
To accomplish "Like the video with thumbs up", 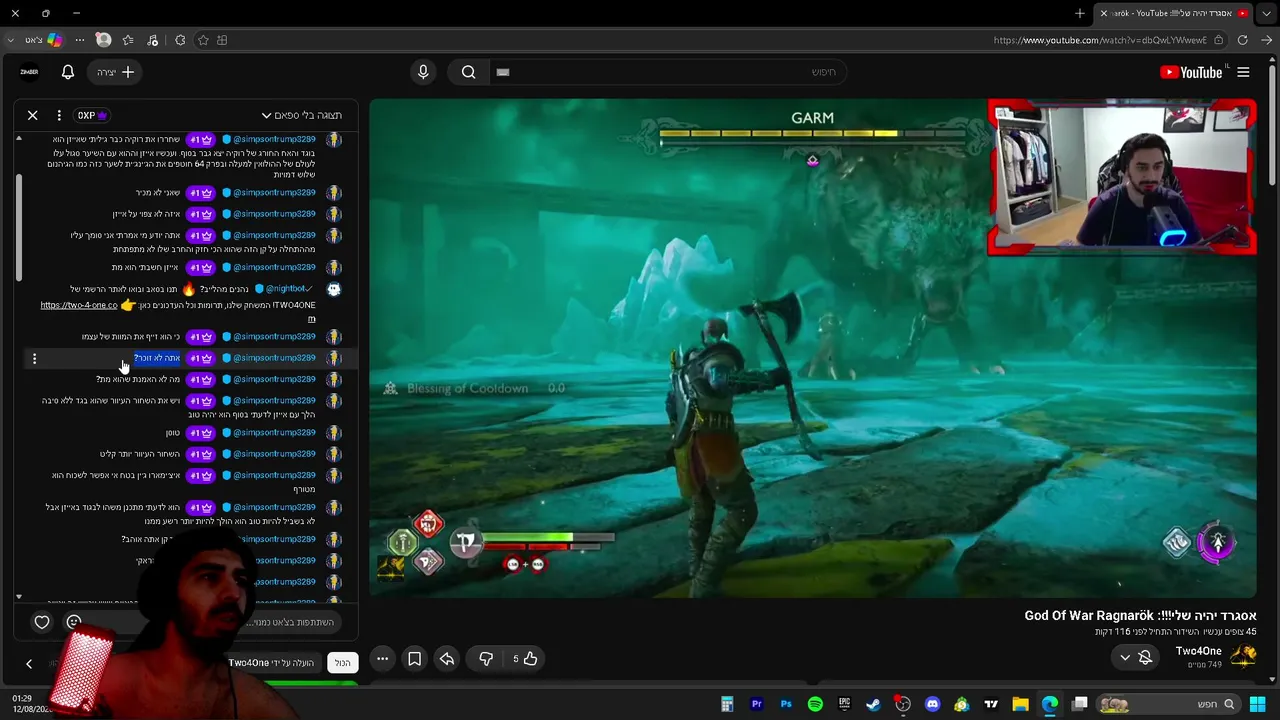I will [525, 658].
